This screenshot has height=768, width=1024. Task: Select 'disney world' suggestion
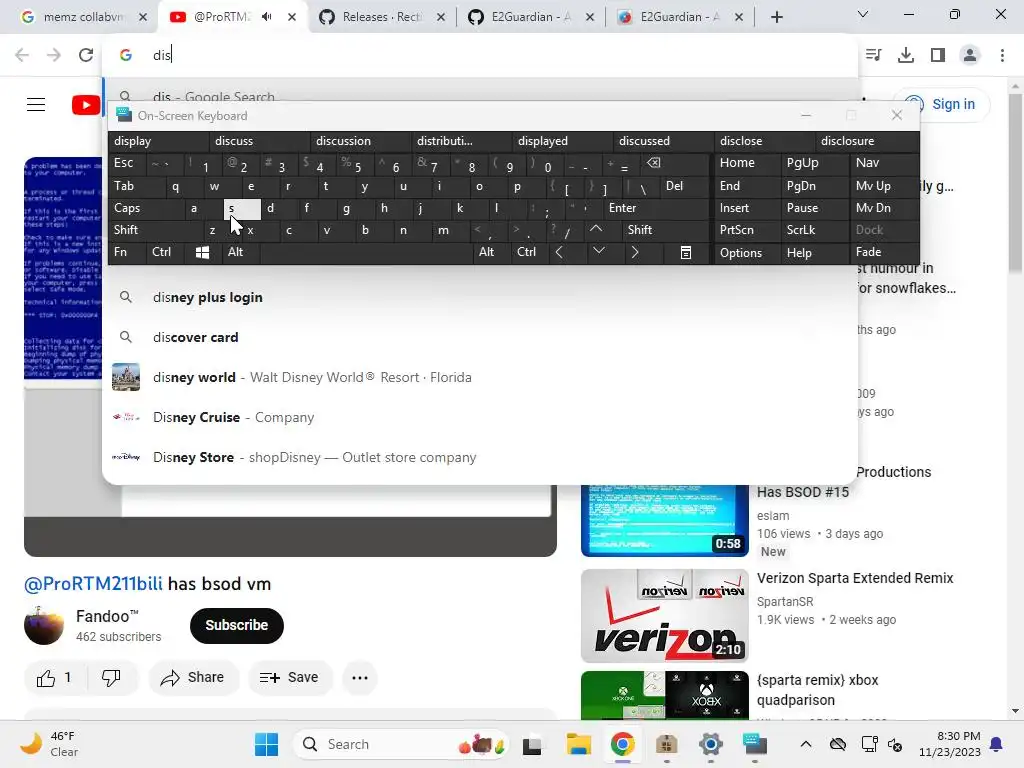[480, 377]
